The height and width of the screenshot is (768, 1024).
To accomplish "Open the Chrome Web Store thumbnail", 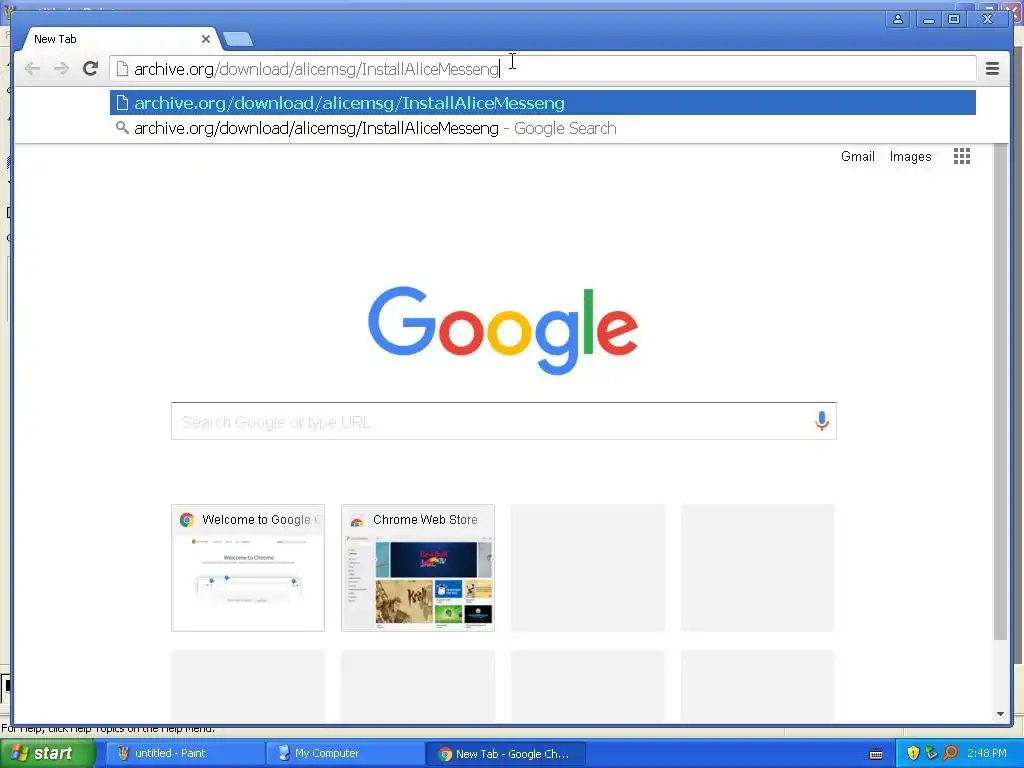I will tap(418, 568).
